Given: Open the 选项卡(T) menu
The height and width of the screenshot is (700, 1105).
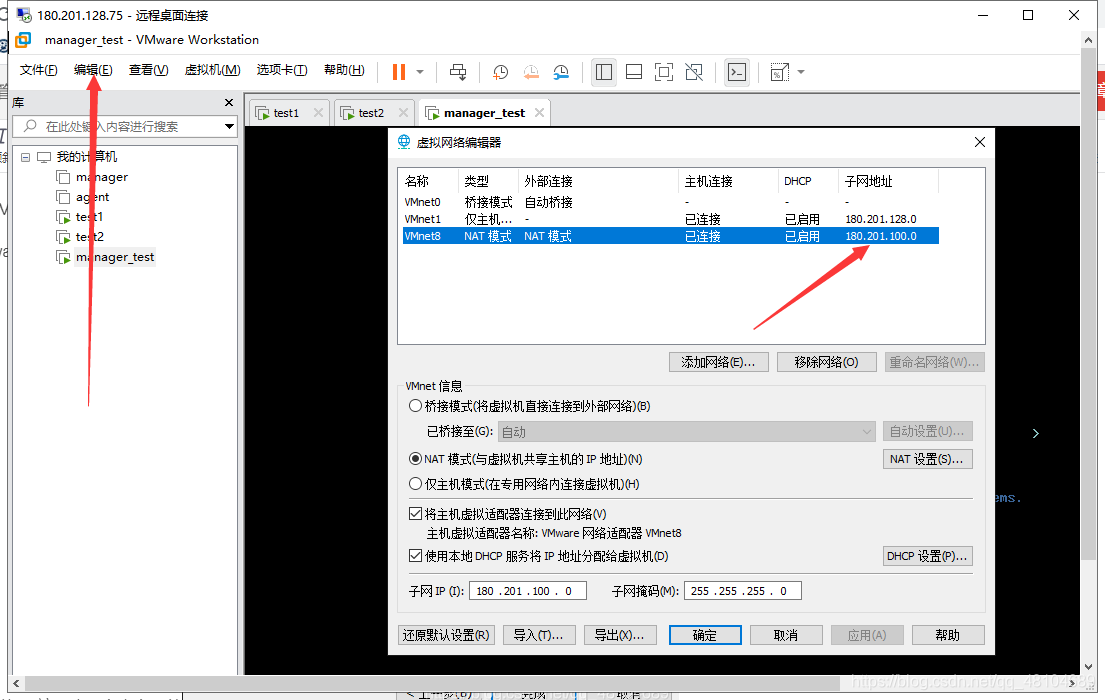Looking at the screenshot, I should [x=282, y=70].
